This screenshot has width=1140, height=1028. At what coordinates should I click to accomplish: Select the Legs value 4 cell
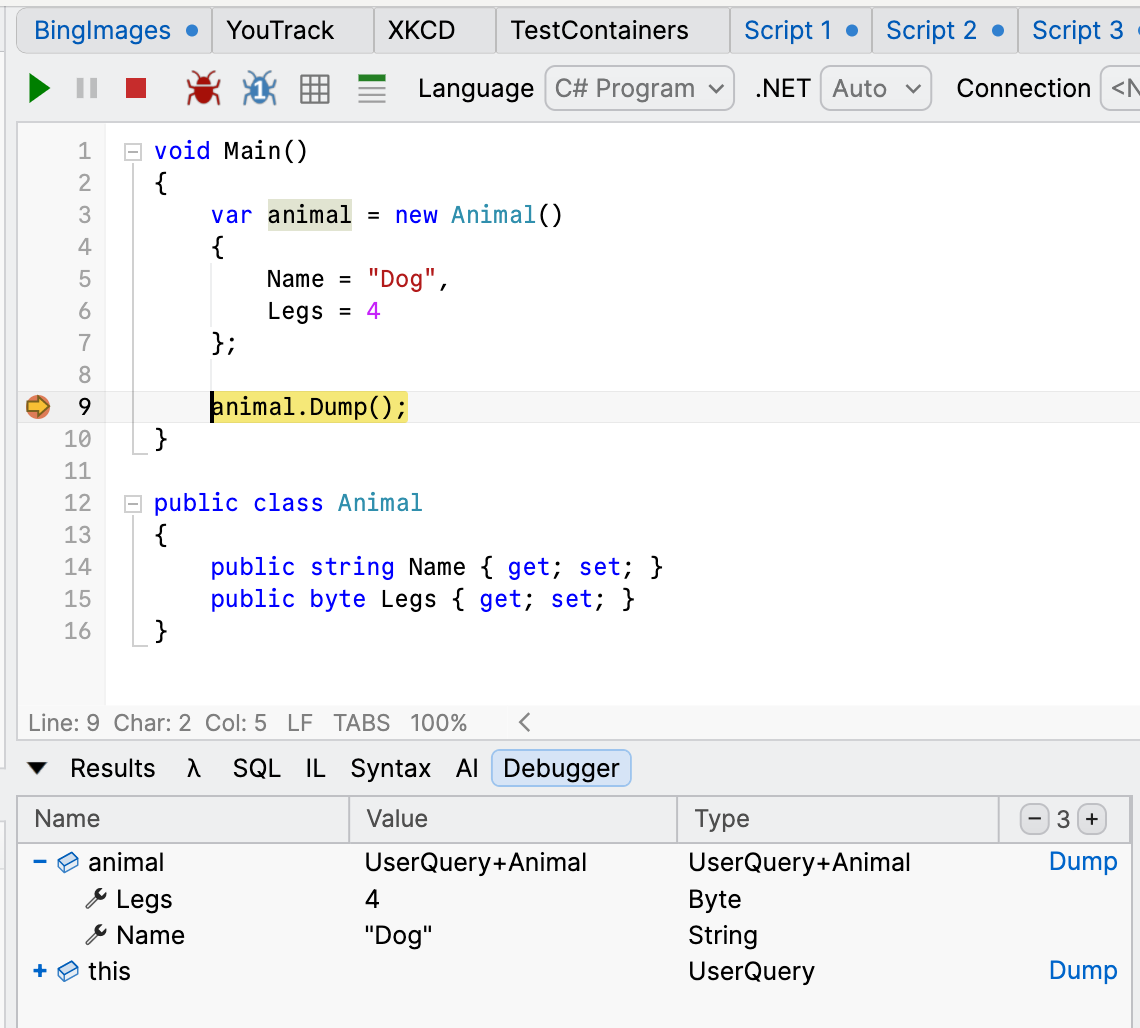coord(372,899)
